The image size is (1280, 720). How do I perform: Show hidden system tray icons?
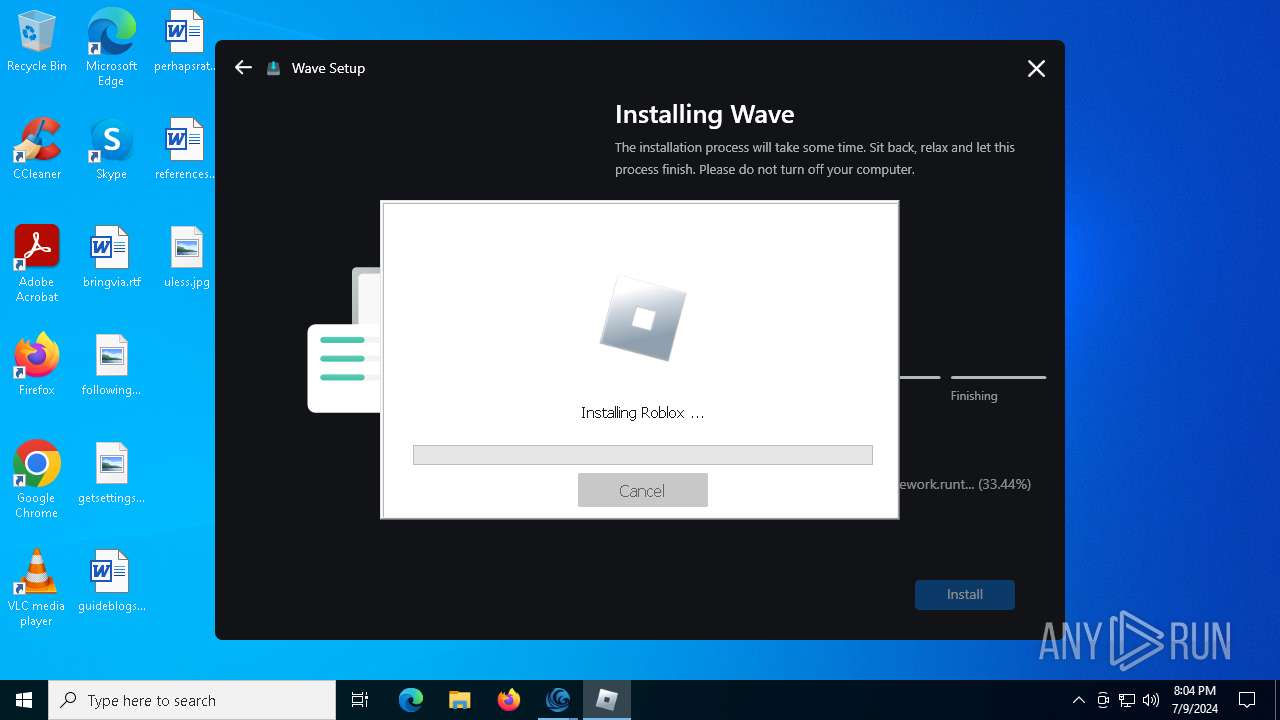[1078, 700]
